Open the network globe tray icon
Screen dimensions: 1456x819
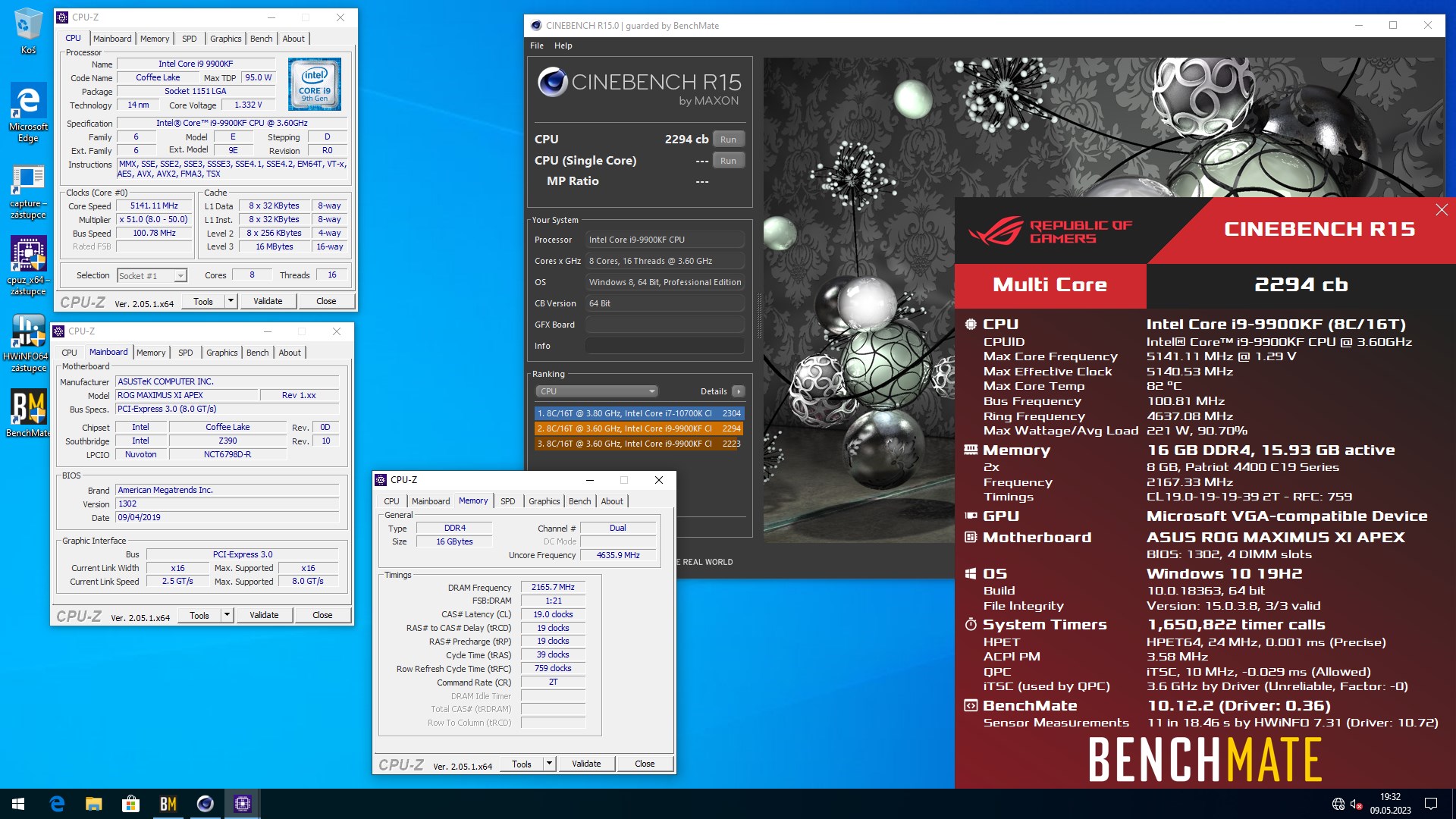click(1338, 804)
